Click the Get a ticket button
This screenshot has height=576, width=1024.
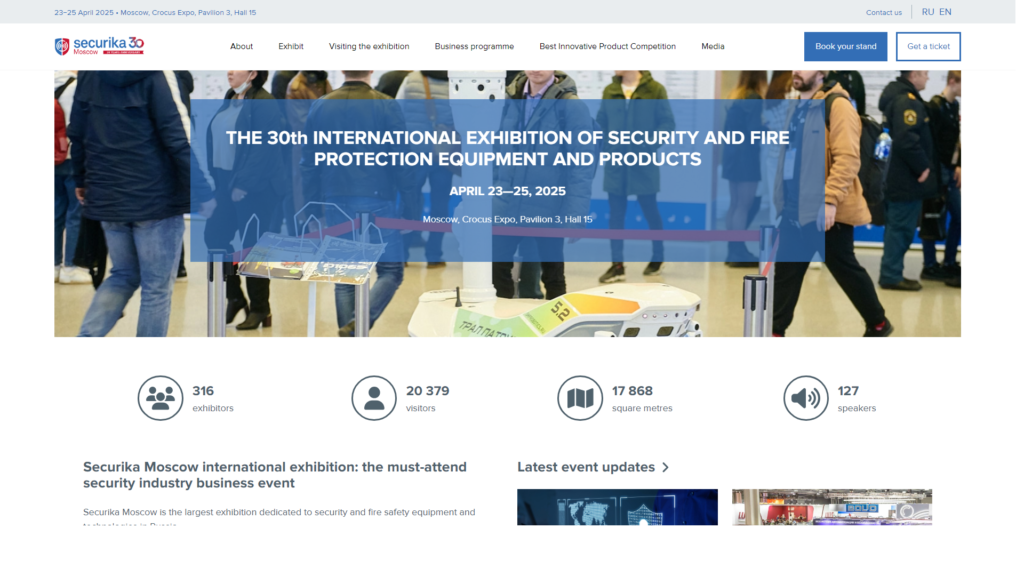928,46
